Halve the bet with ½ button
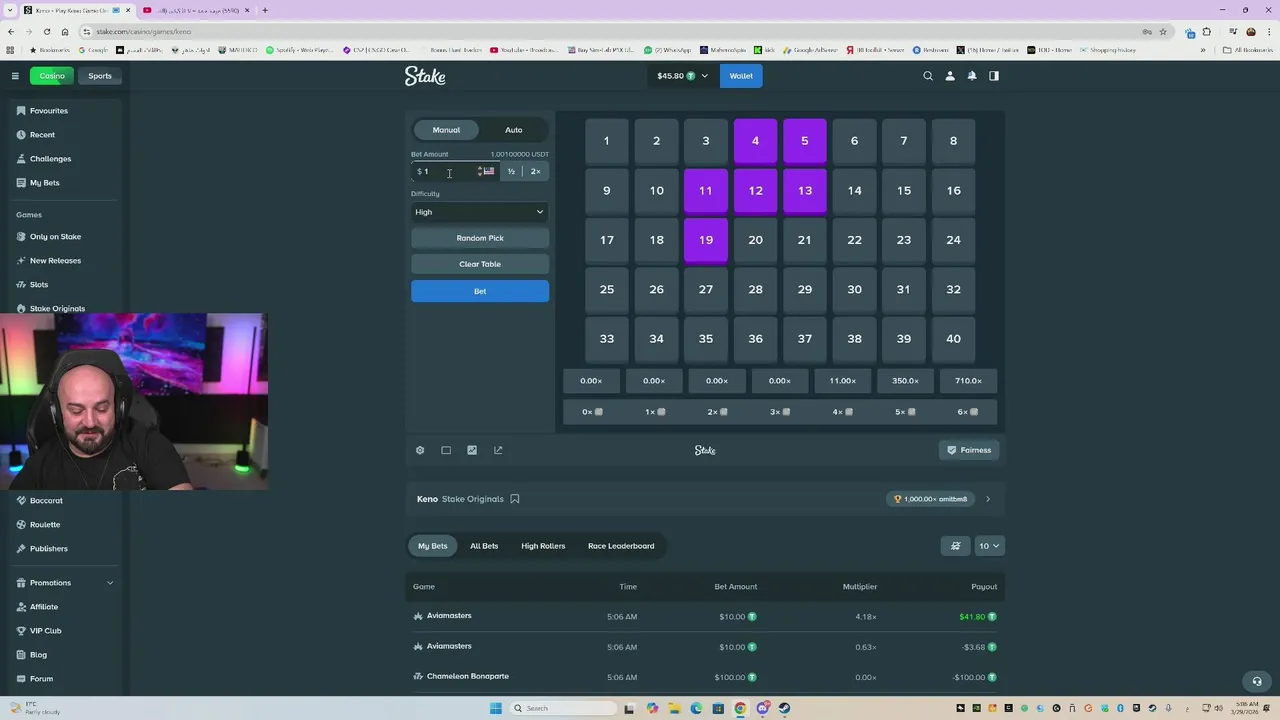Image resolution: width=1280 pixels, height=720 pixels. [x=511, y=172]
